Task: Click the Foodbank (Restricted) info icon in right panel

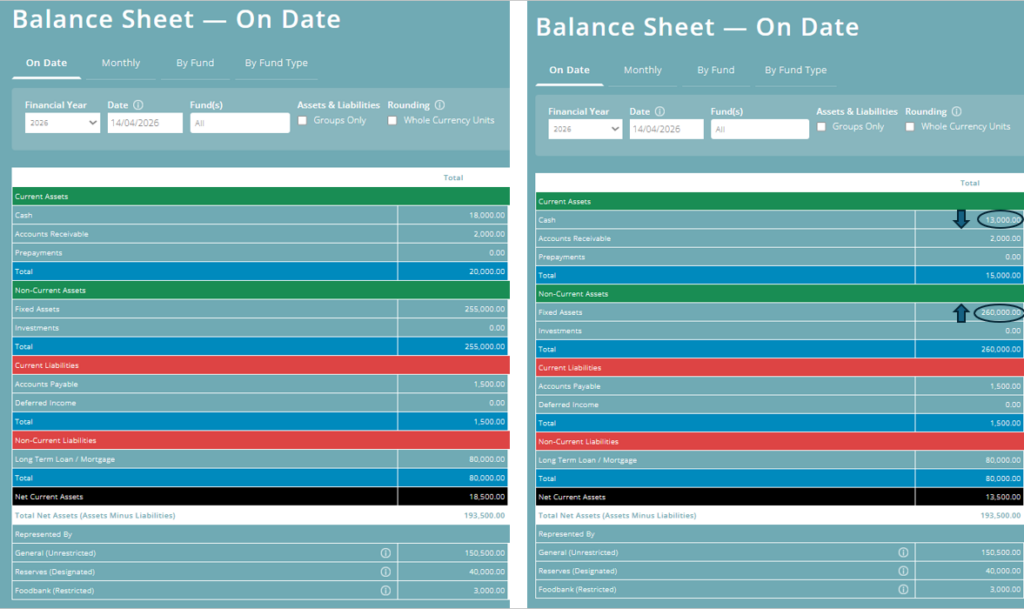Action: coord(903,590)
